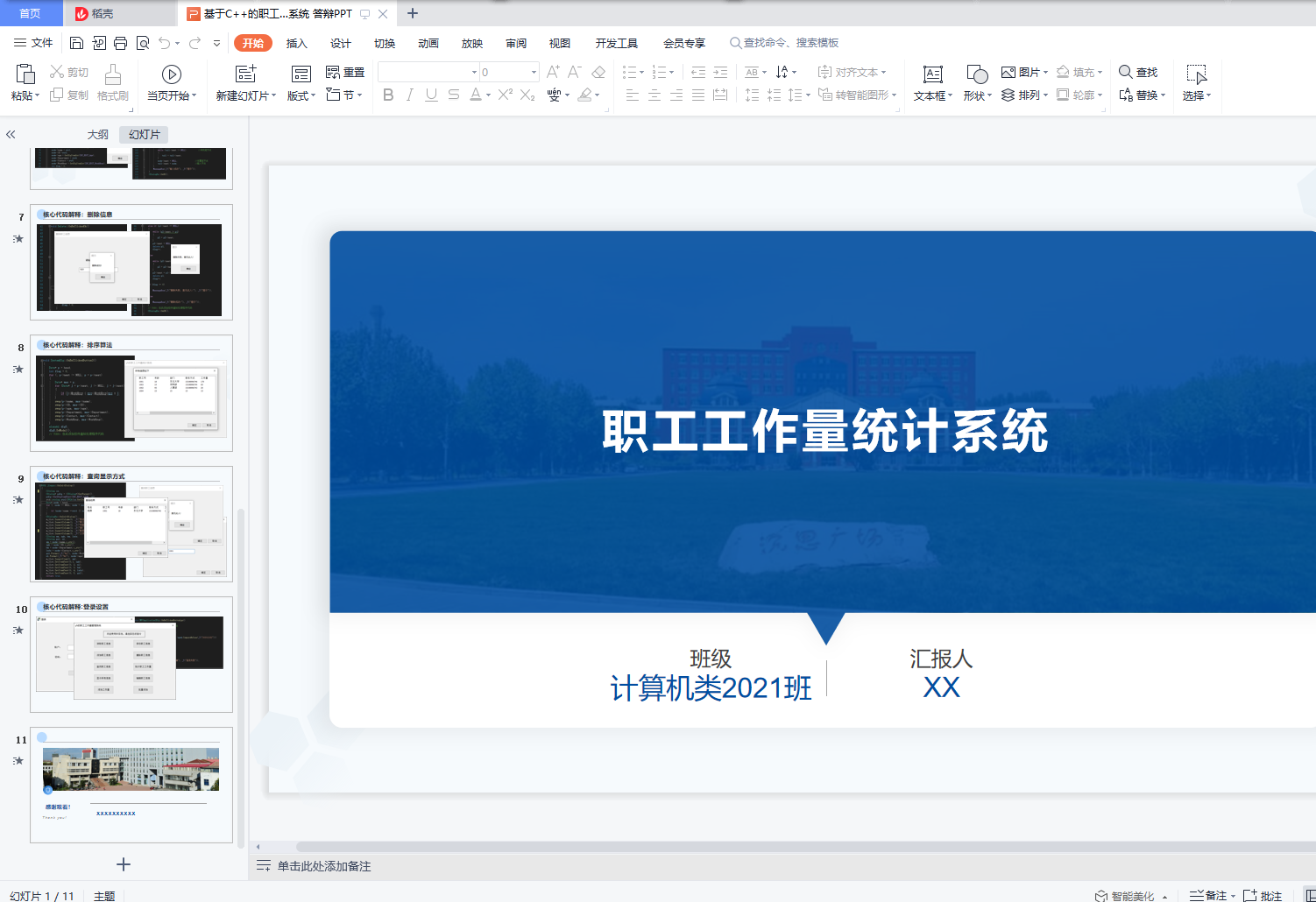This screenshot has height=902, width=1316.
Task: Switch to the 动画 ribbon tab
Action: 428,43
